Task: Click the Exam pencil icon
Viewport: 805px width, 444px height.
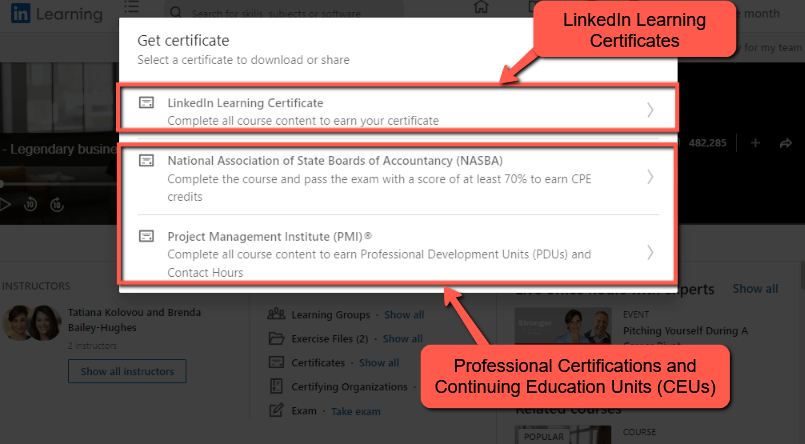Action: tap(276, 410)
